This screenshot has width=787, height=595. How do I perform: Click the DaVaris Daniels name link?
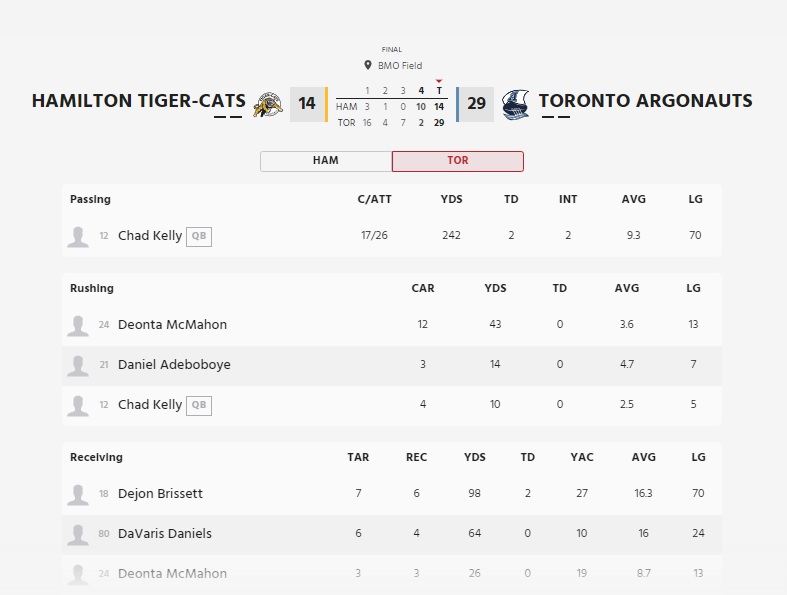[165, 534]
